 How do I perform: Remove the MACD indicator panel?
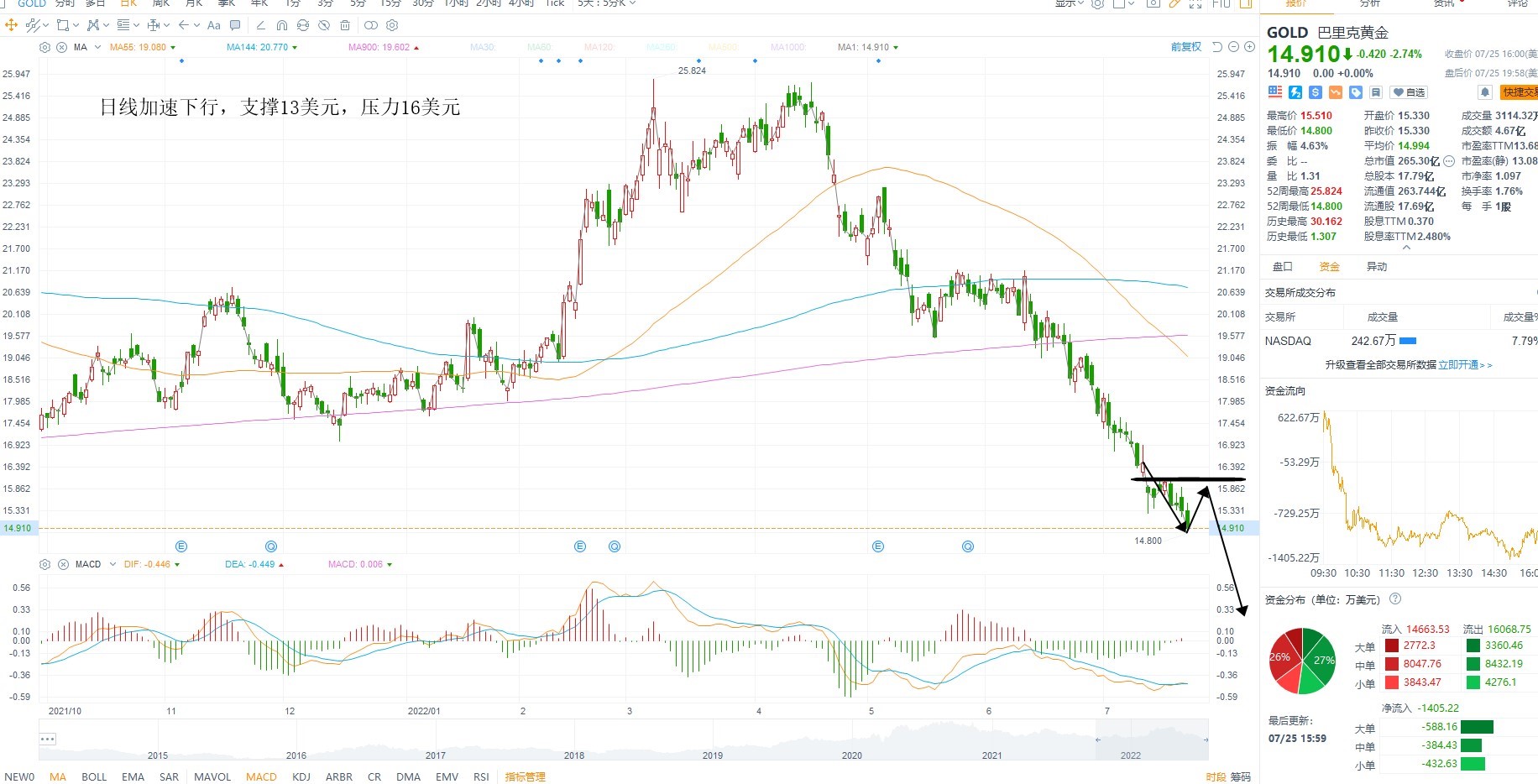(62, 564)
